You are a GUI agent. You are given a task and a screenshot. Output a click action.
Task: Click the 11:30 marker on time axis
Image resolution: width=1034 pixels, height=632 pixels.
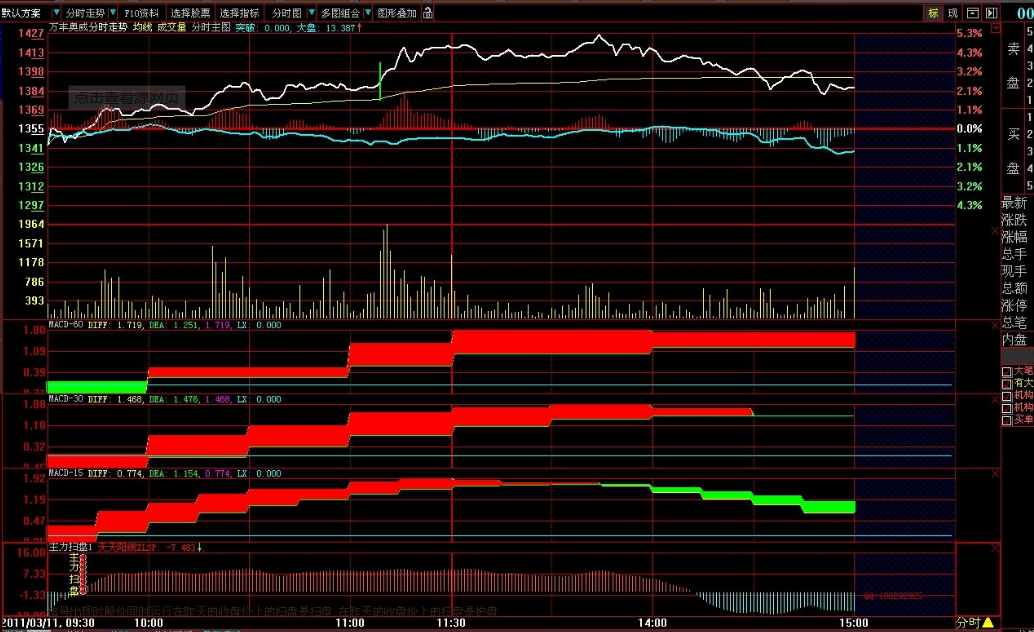point(452,621)
